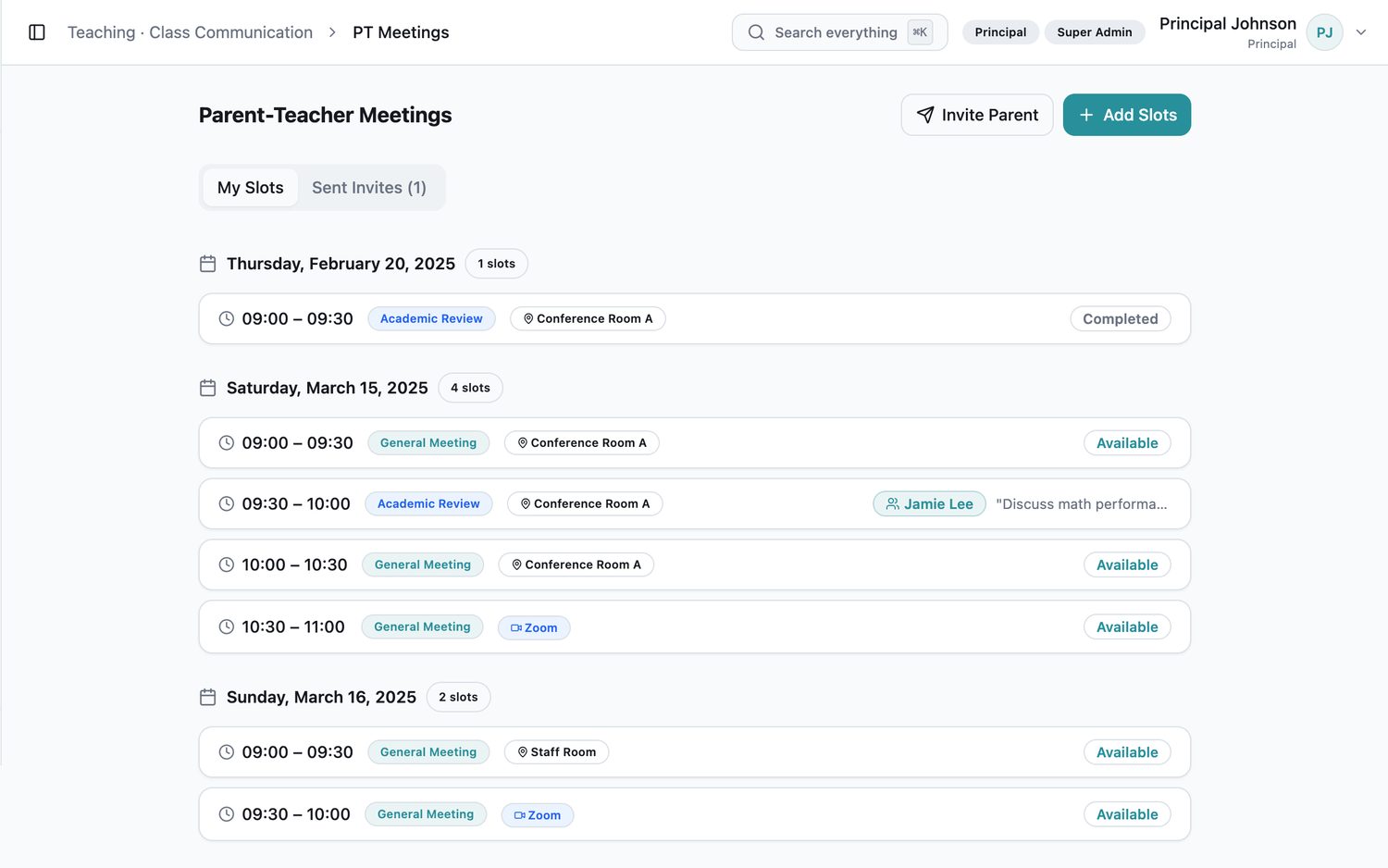Click the PJ avatar circle
The width and height of the screenshot is (1388, 868).
1324,32
